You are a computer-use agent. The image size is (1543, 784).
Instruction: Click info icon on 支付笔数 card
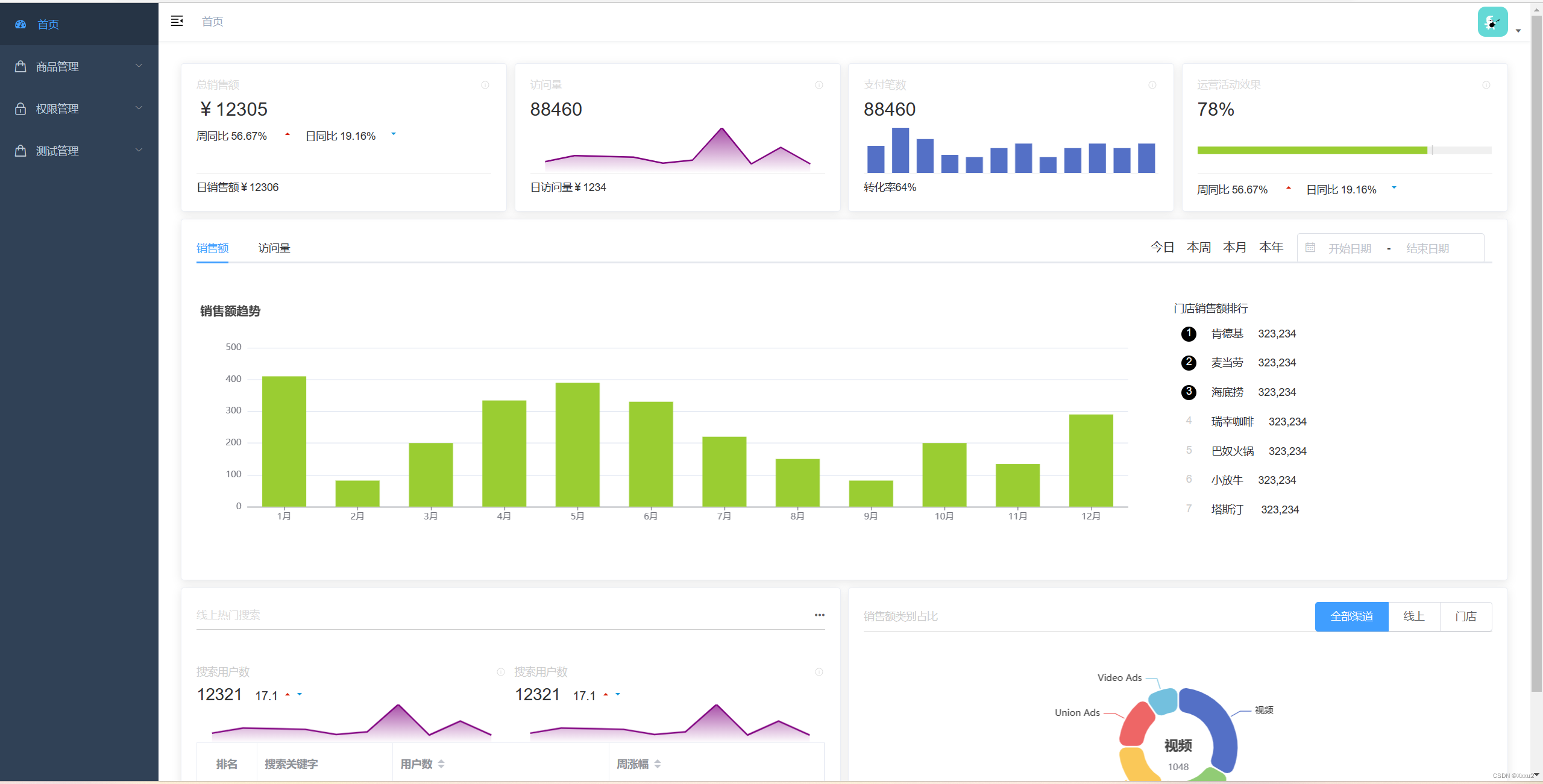[1152, 85]
